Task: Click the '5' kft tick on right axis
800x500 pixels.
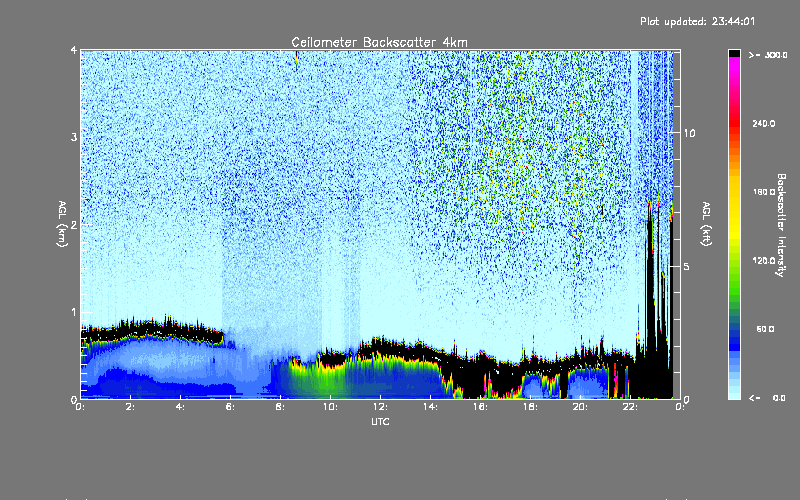Action: [x=686, y=266]
